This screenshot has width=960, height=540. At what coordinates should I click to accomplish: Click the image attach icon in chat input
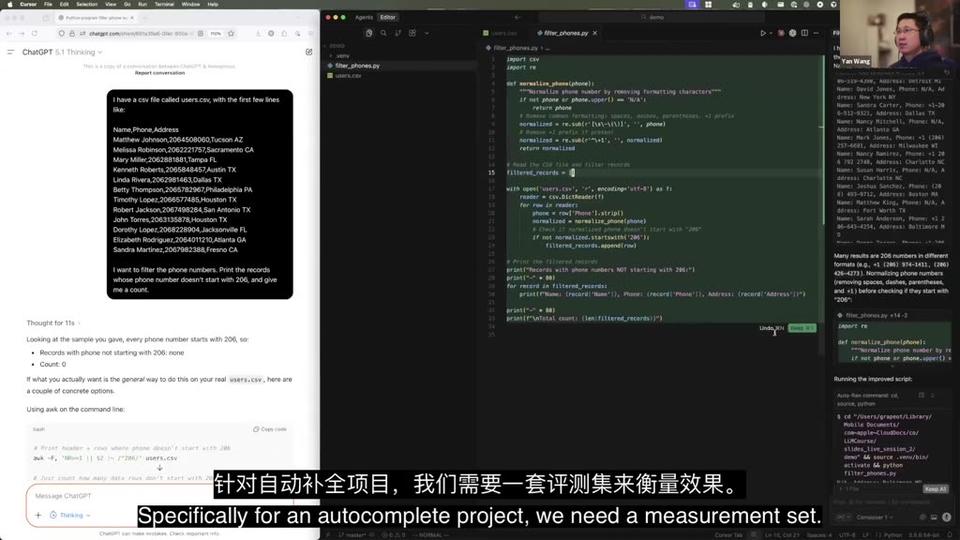934,517
